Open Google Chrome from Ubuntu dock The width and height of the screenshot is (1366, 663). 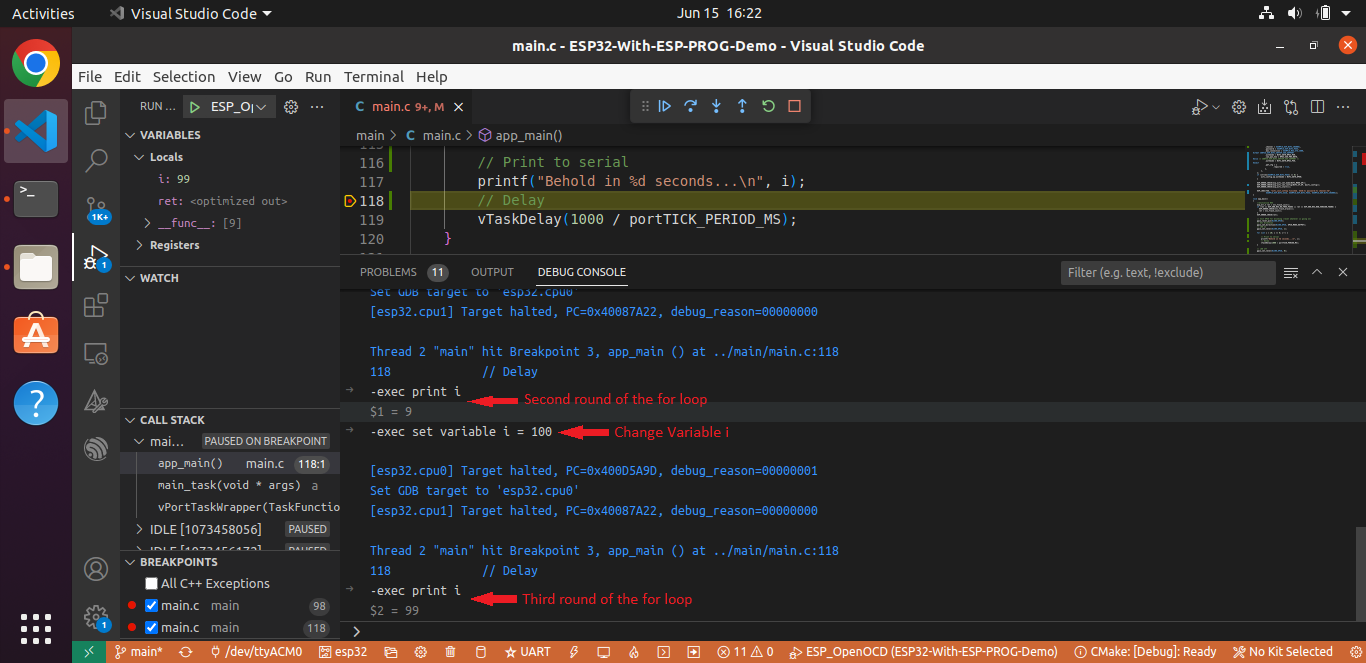[36, 64]
